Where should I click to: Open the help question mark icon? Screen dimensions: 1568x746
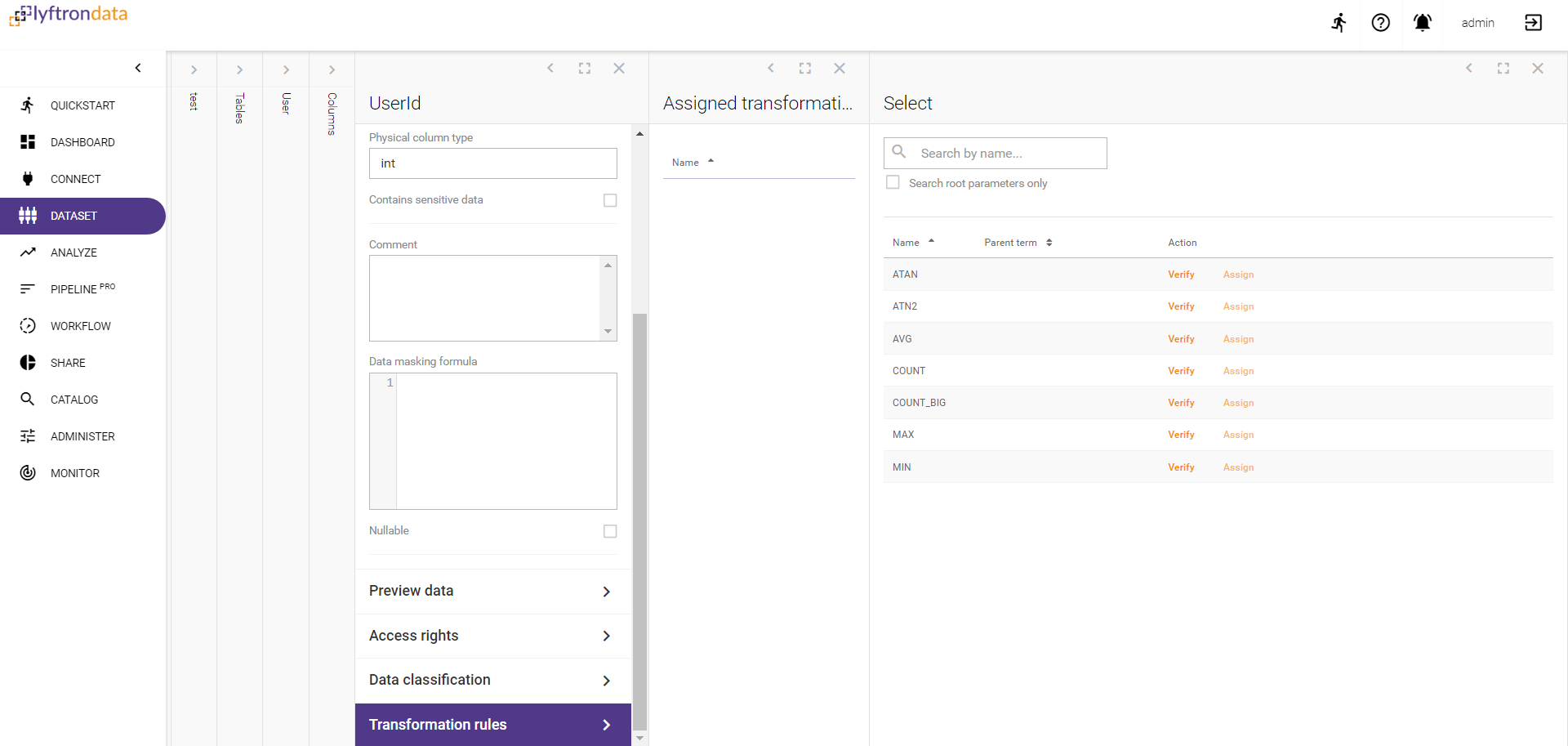pos(1380,23)
